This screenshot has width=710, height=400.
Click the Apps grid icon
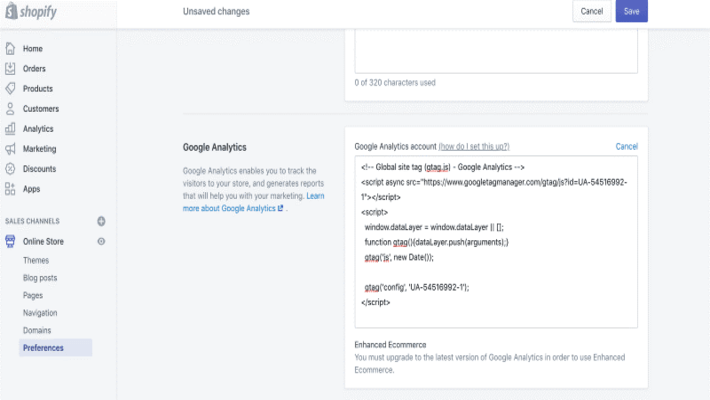point(10,188)
